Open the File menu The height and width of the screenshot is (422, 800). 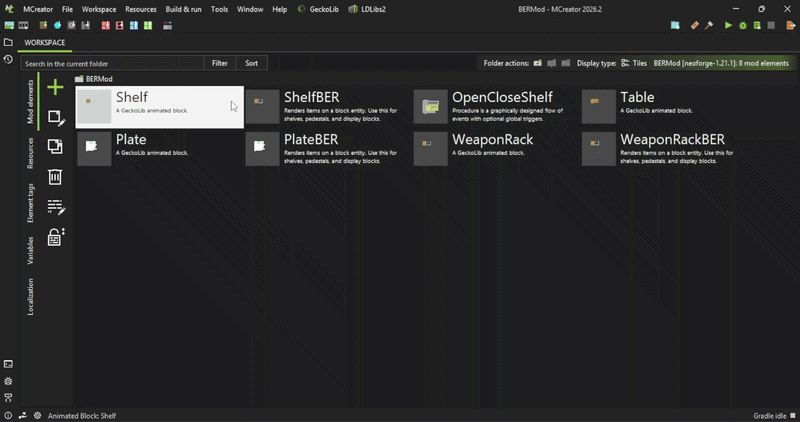pos(67,9)
